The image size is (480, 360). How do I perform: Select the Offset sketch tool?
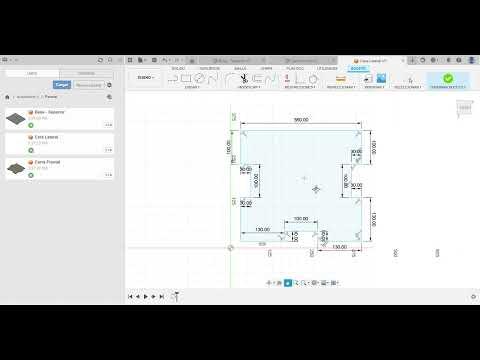[x=258, y=79]
